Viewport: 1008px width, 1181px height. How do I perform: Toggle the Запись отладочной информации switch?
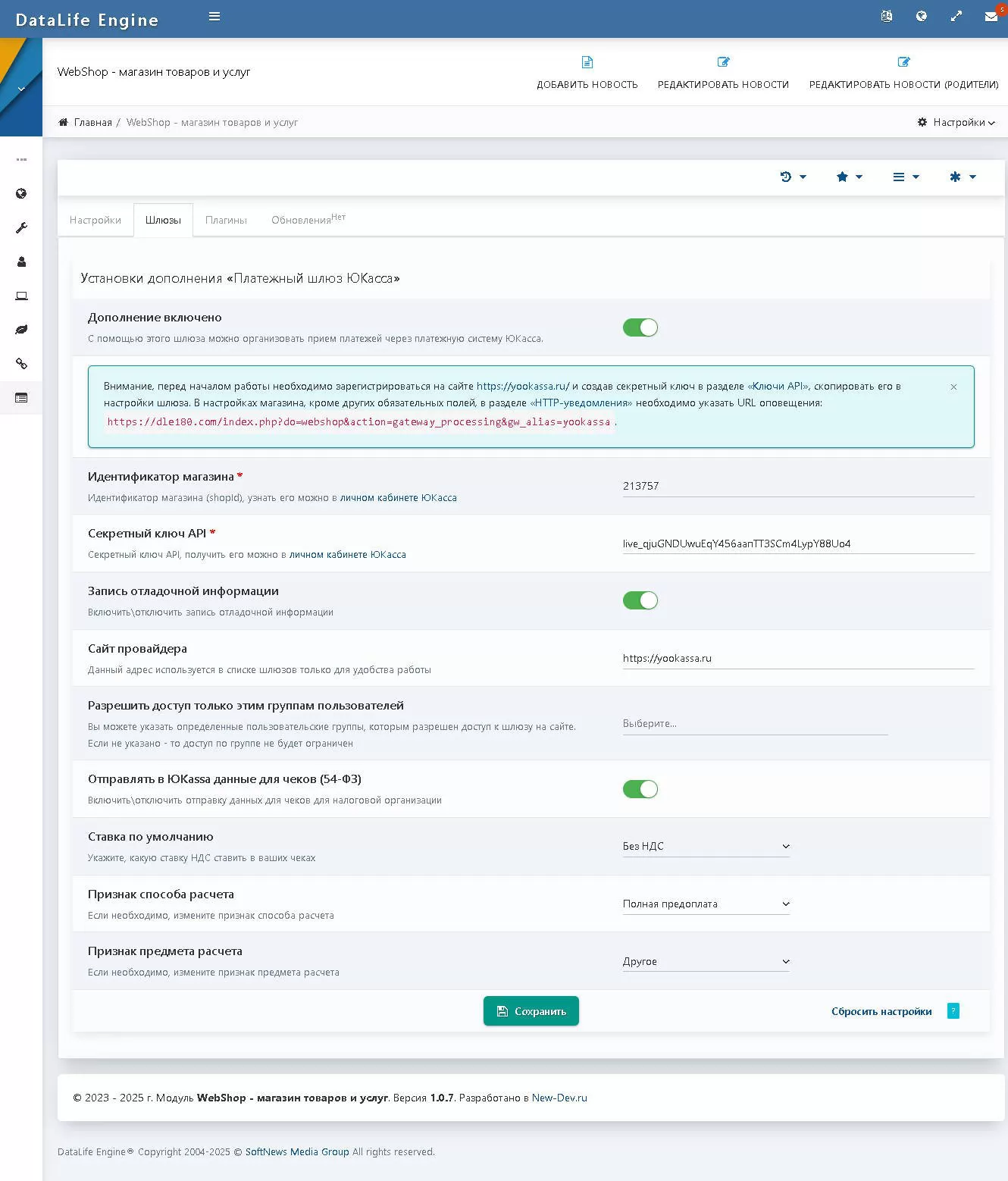click(640, 600)
